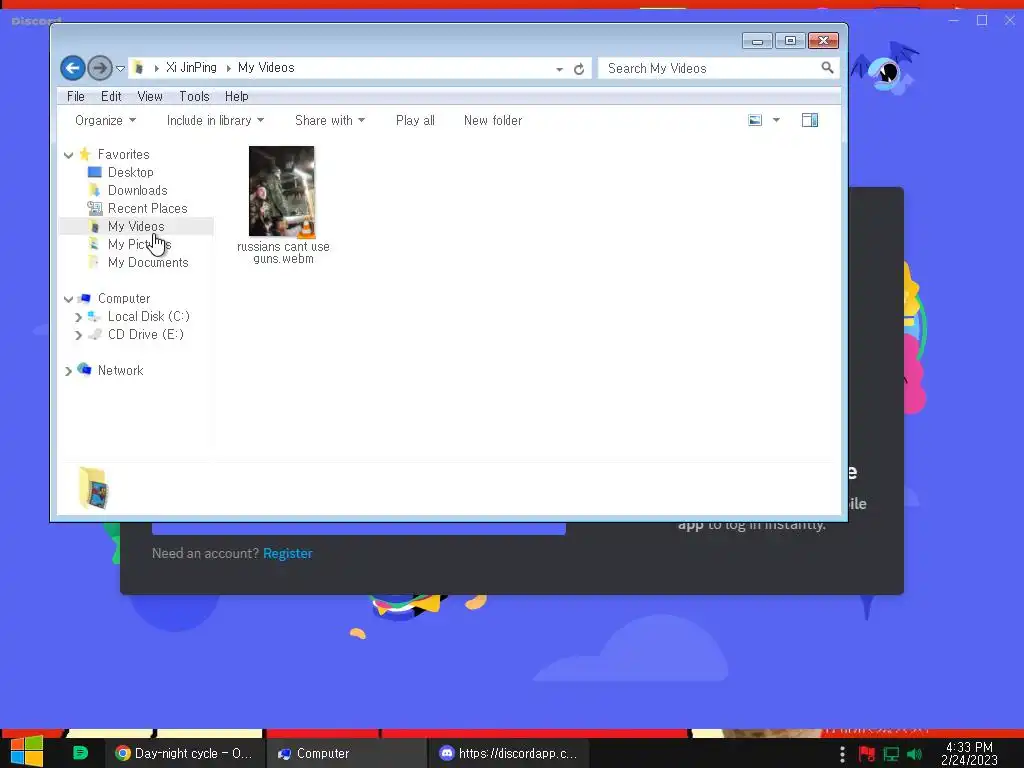
Task: Select Favorites in navigation pane
Action: [123, 154]
